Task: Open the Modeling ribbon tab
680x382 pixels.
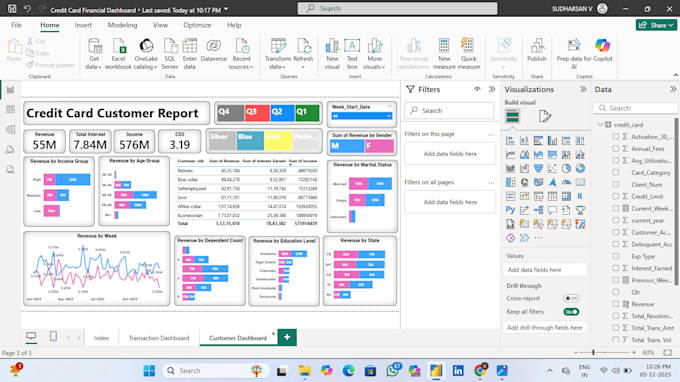Action: [x=122, y=25]
